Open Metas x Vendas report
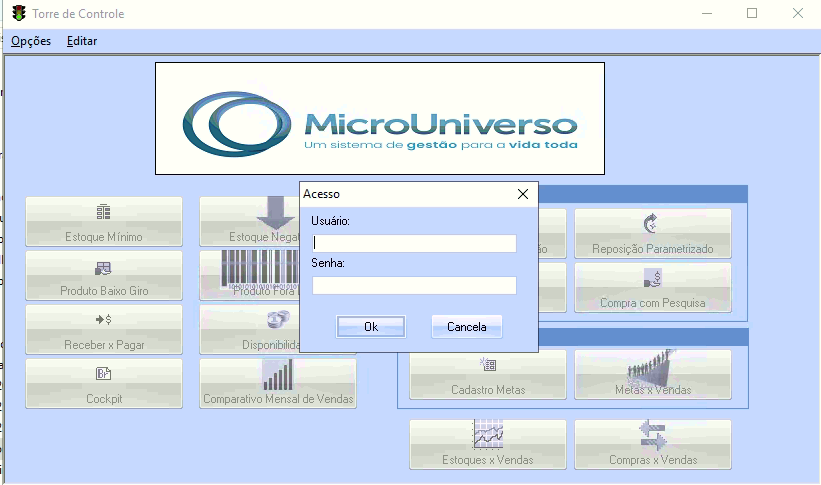 652,374
